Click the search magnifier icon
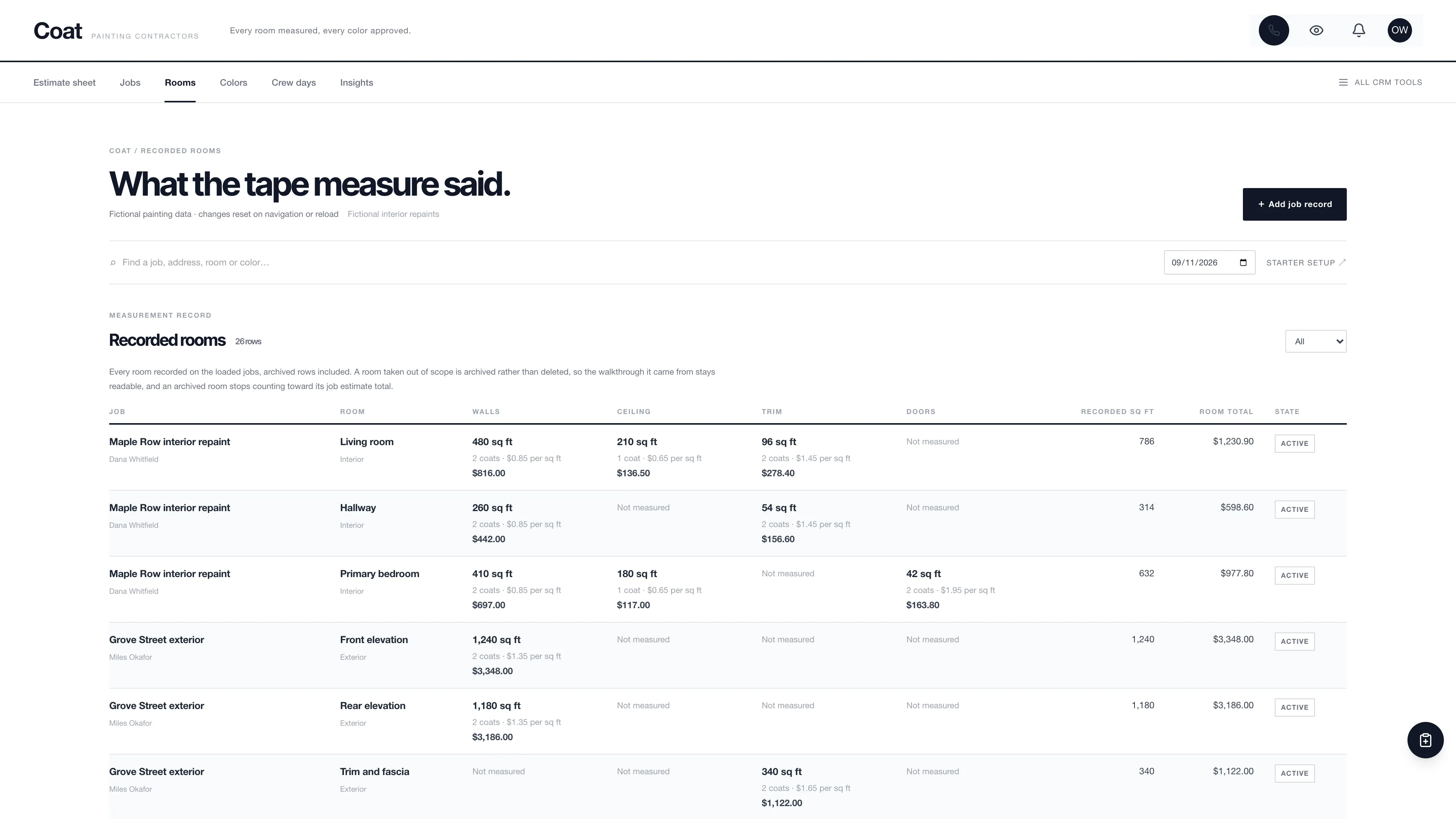The width and height of the screenshot is (1456, 819). [x=113, y=263]
